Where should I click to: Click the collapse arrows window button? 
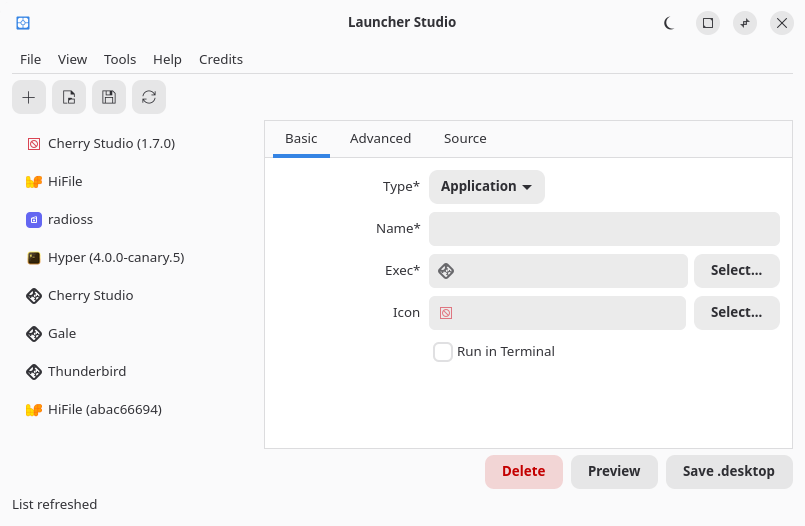click(745, 23)
